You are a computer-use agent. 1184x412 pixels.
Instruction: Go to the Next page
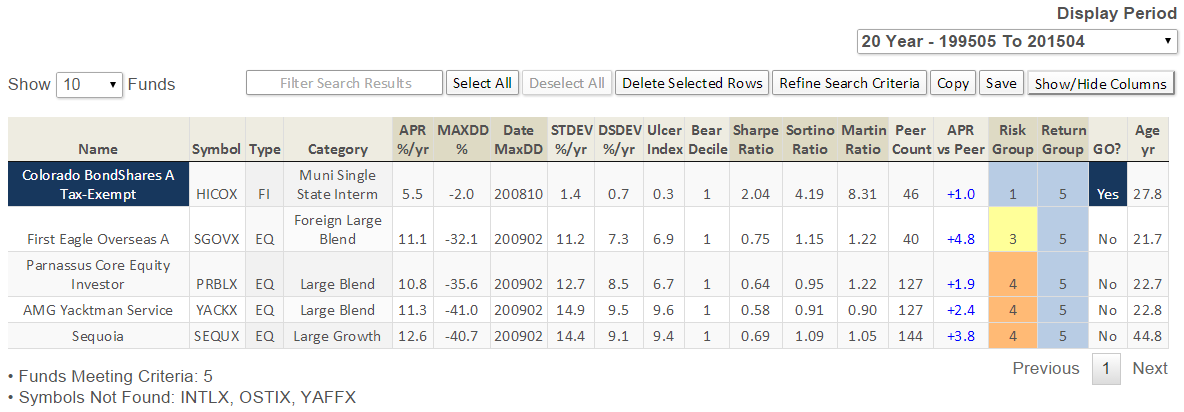click(1149, 368)
